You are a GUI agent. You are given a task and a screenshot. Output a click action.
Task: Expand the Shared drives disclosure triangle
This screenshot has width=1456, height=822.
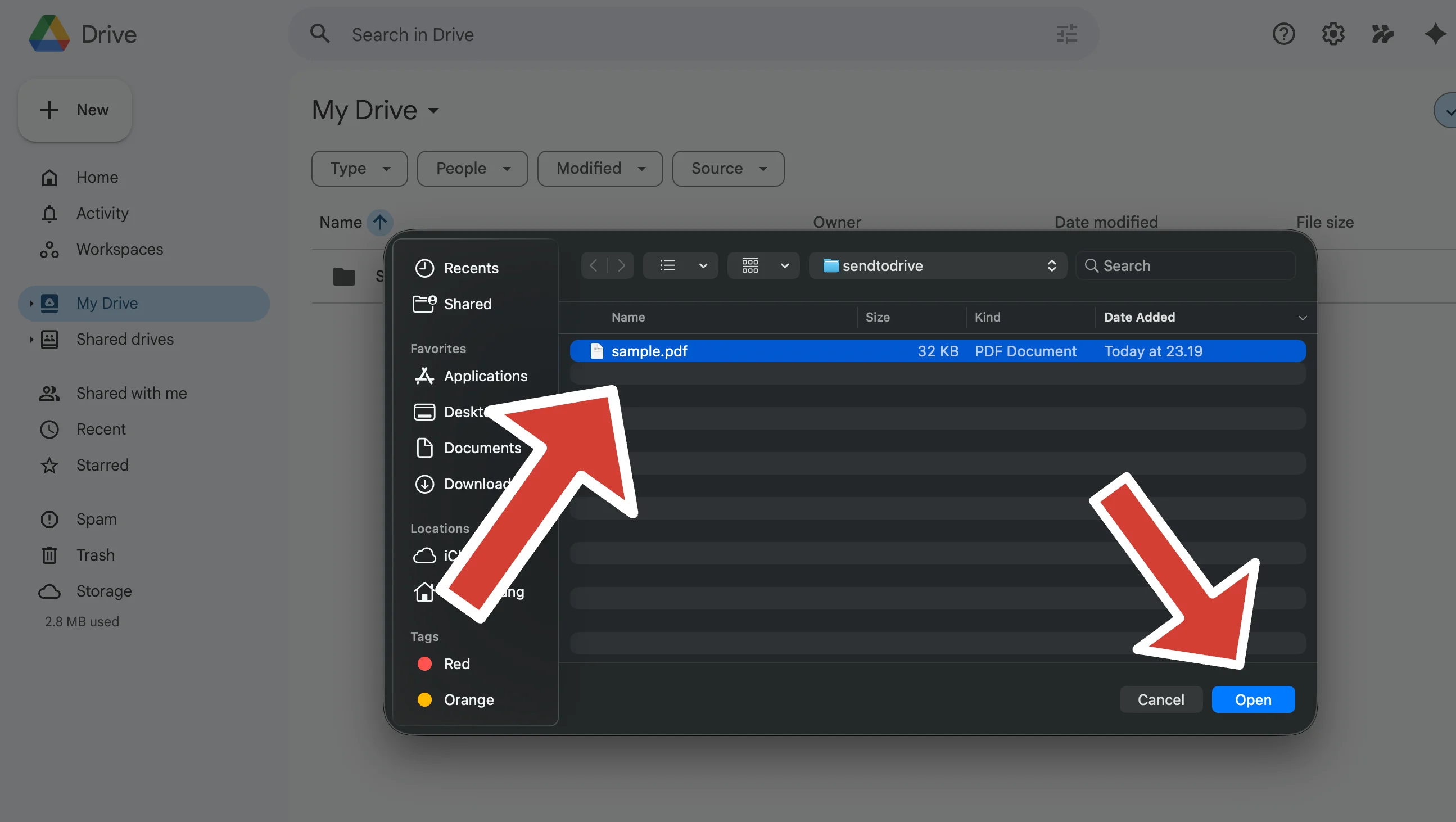click(x=31, y=339)
